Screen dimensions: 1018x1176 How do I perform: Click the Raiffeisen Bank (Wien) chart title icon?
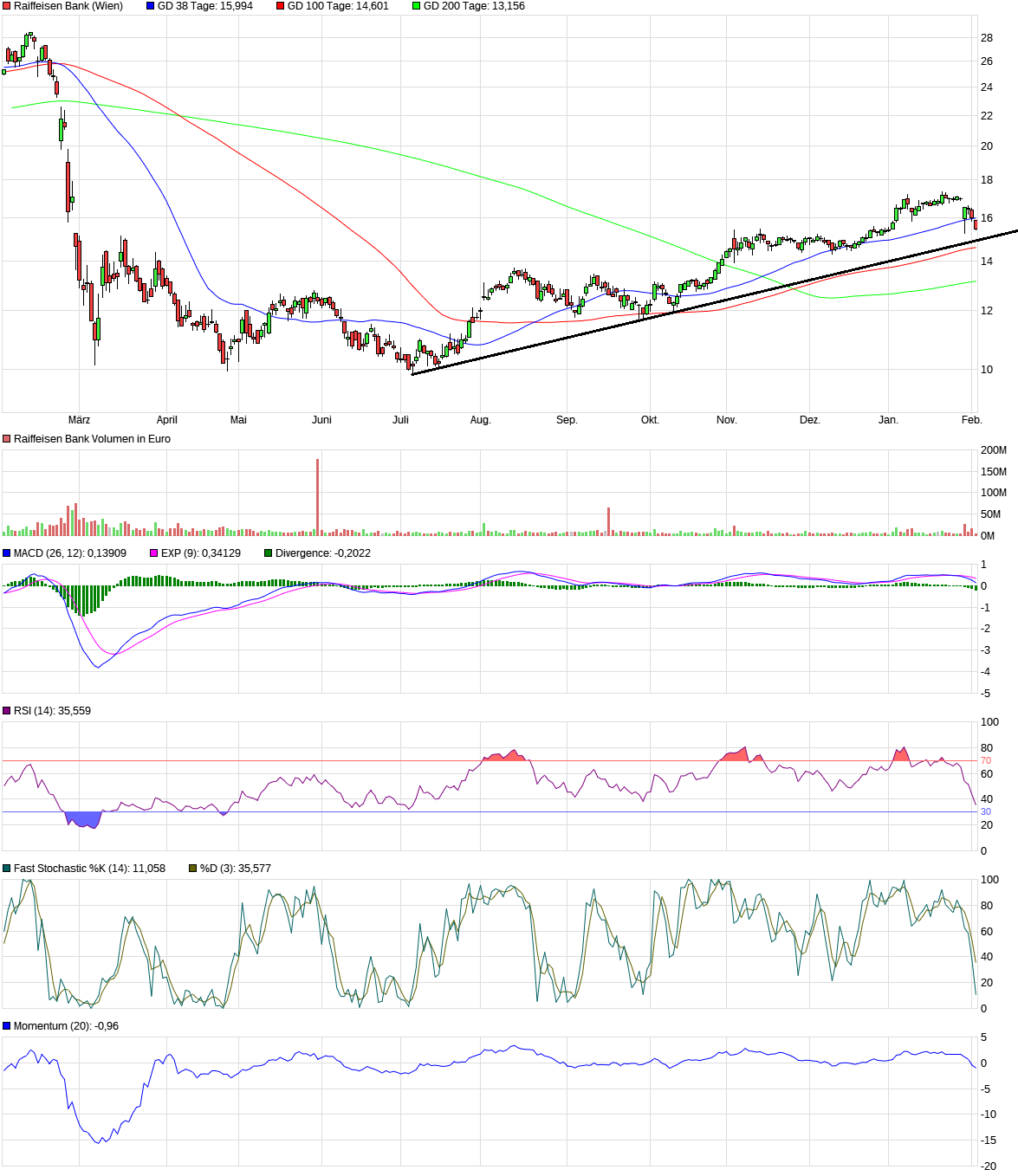7,7
